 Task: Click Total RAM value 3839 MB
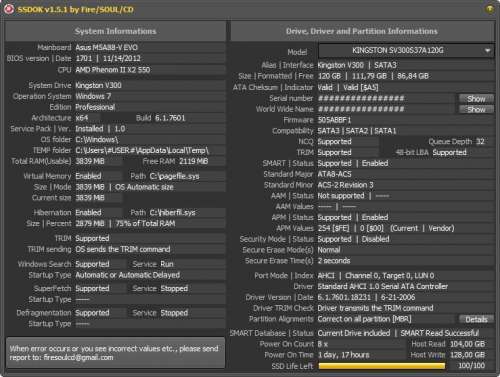coord(90,161)
